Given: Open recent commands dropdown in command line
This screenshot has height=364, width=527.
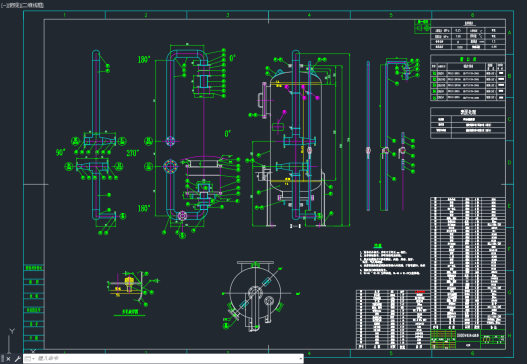Looking at the screenshot, I should click(30, 359).
